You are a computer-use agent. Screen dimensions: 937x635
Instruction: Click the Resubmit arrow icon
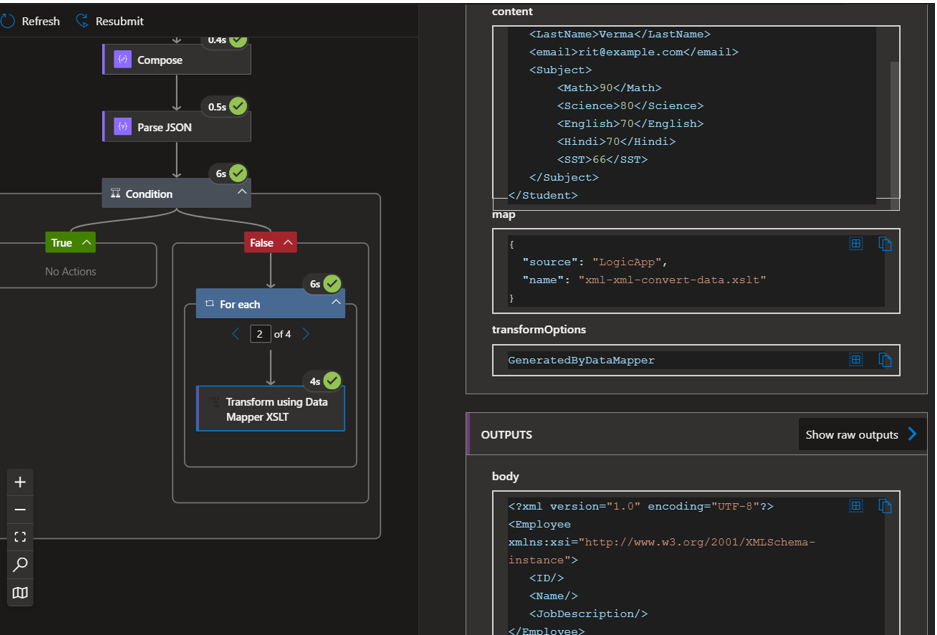[x=82, y=21]
